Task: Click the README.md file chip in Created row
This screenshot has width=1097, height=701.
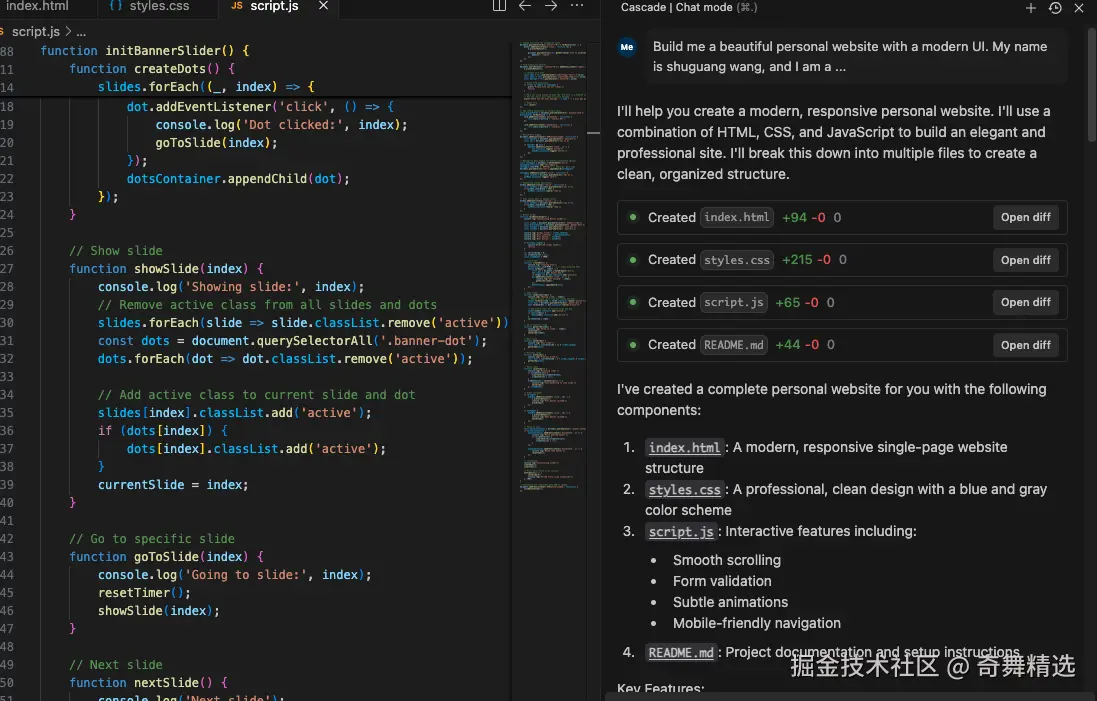Action: 733,345
